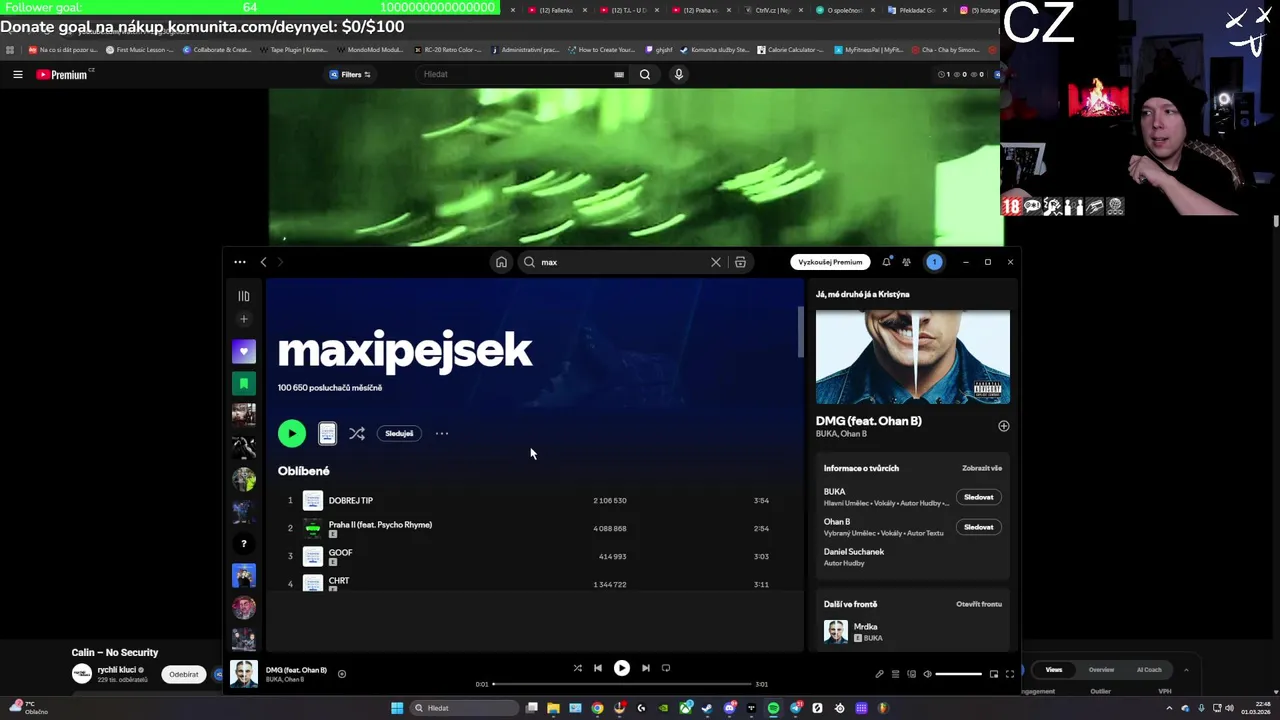This screenshot has height=720, width=1280.
Task: Toggle shuffle on the maxipejsek artist page
Action: pos(357,433)
